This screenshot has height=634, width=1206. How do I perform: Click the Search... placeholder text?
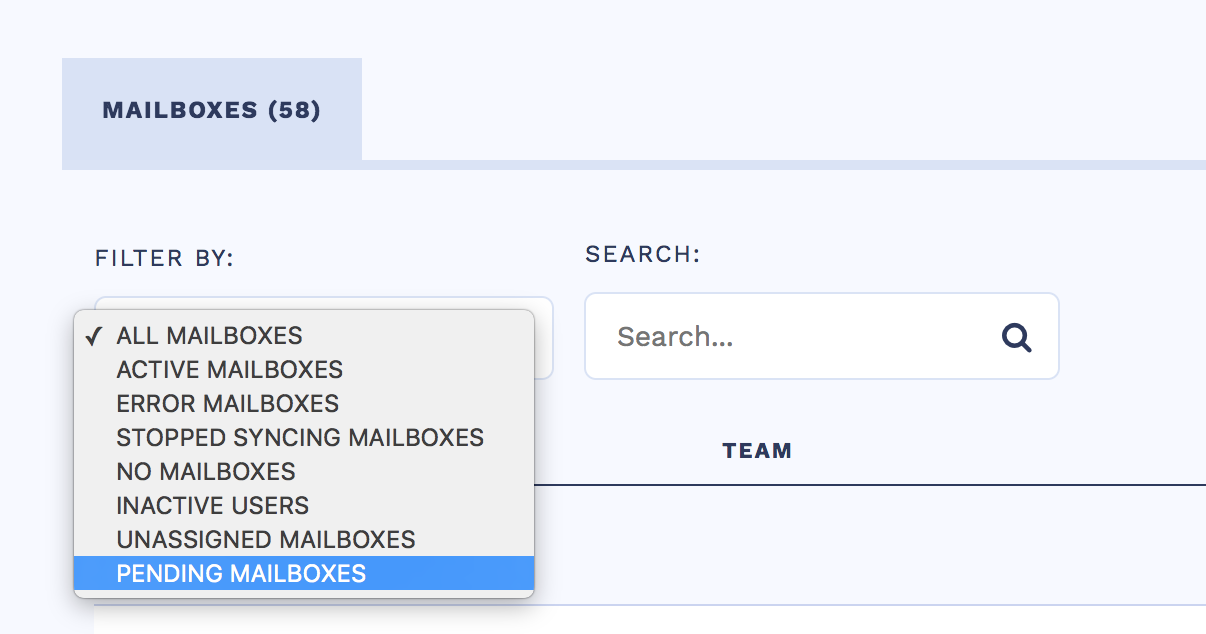[675, 337]
